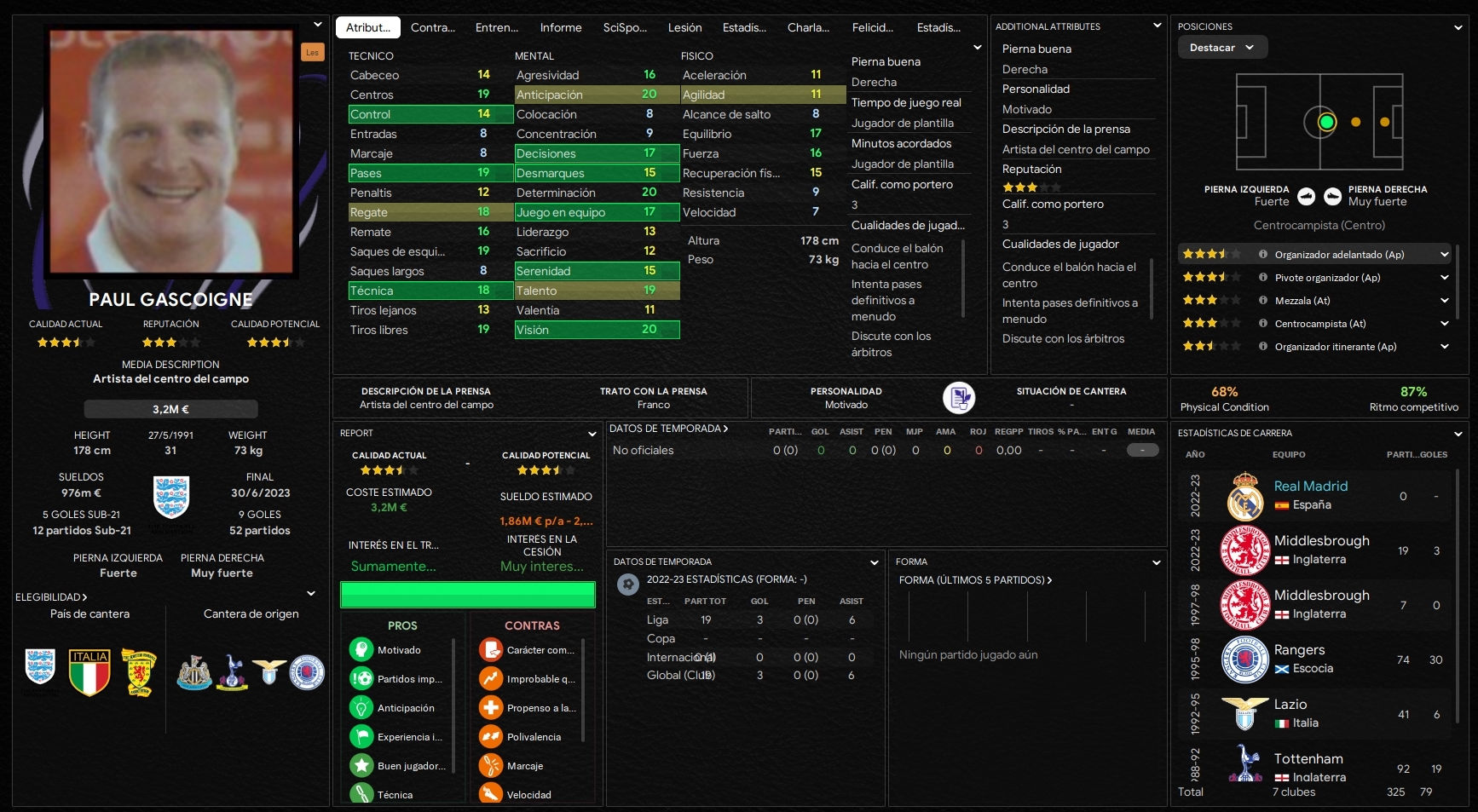Screen dimensions: 1478x812
Task: Open Forma (últimos 5 partidos) link
Action: [x=975, y=580]
